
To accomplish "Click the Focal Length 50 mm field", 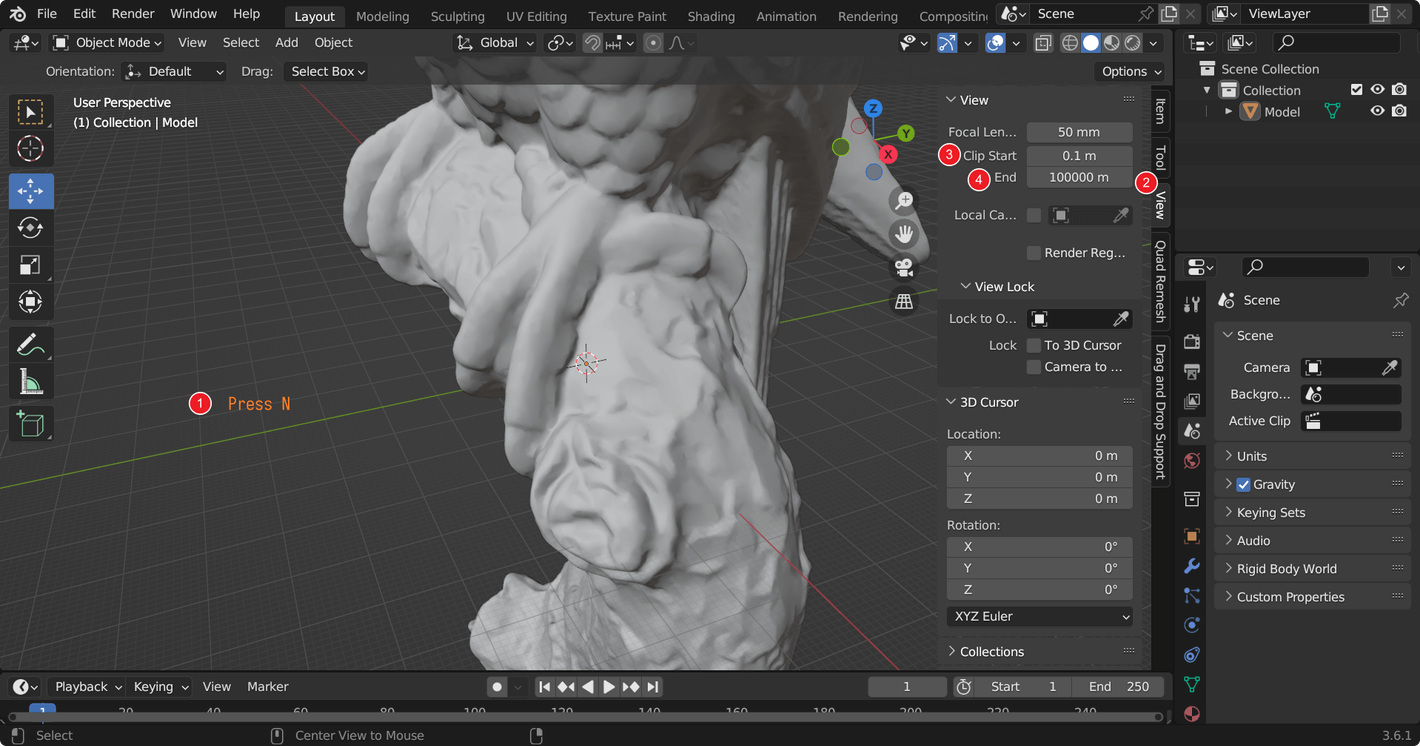I will (1079, 132).
